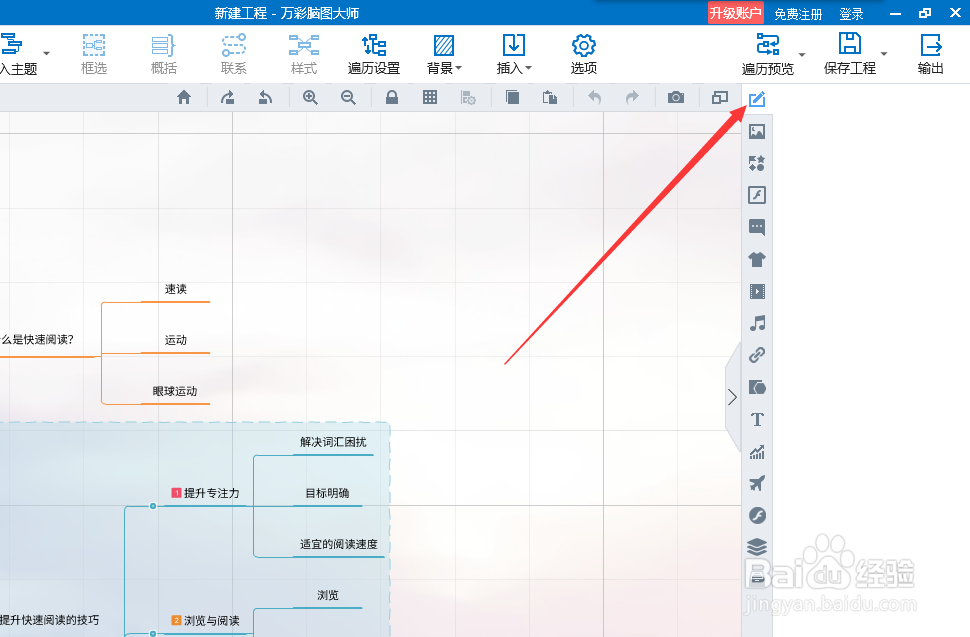The image size is (970, 637).
Task: Open the shape tools sidebar icon
Action: (x=757, y=387)
